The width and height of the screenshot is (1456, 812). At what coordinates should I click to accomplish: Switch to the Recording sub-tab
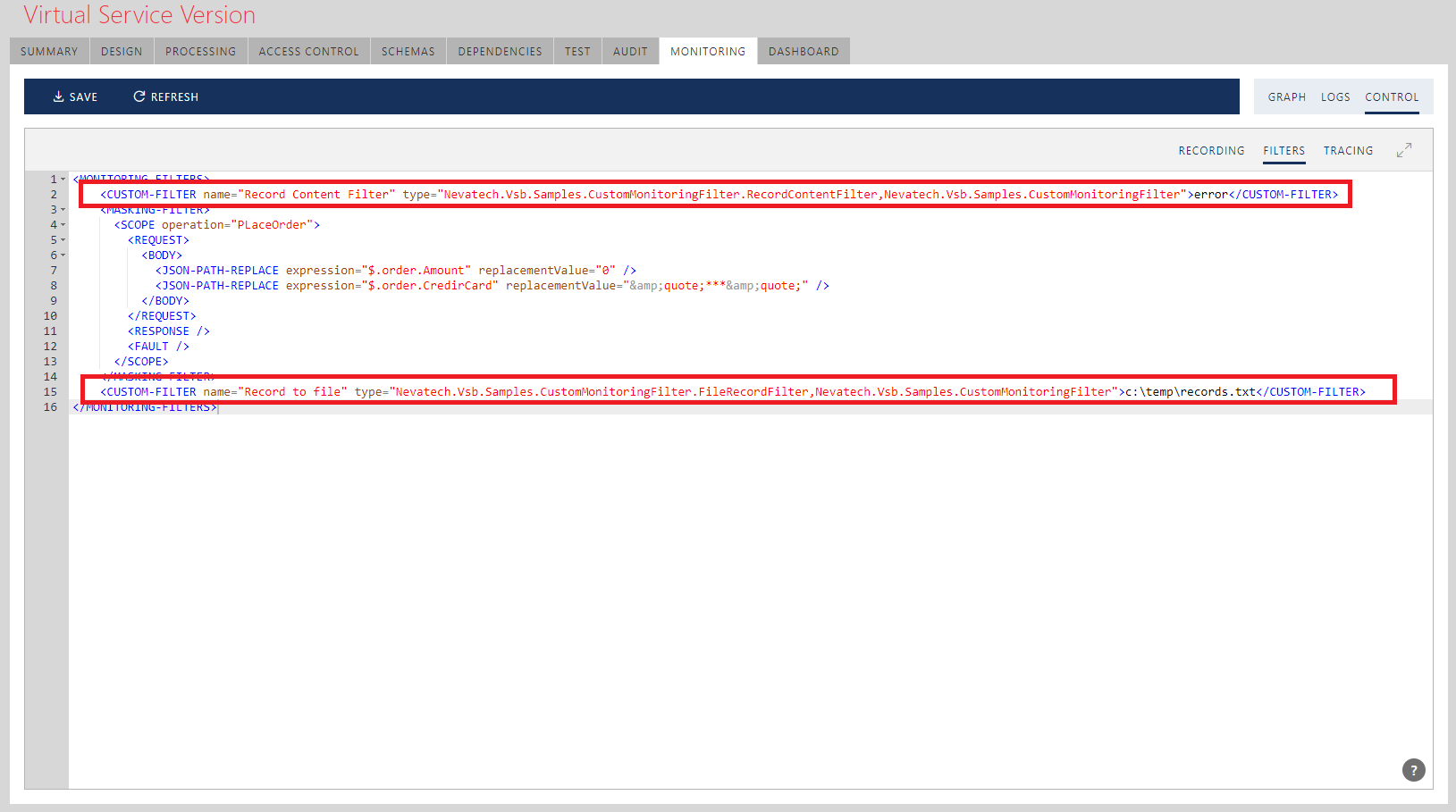click(1211, 151)
